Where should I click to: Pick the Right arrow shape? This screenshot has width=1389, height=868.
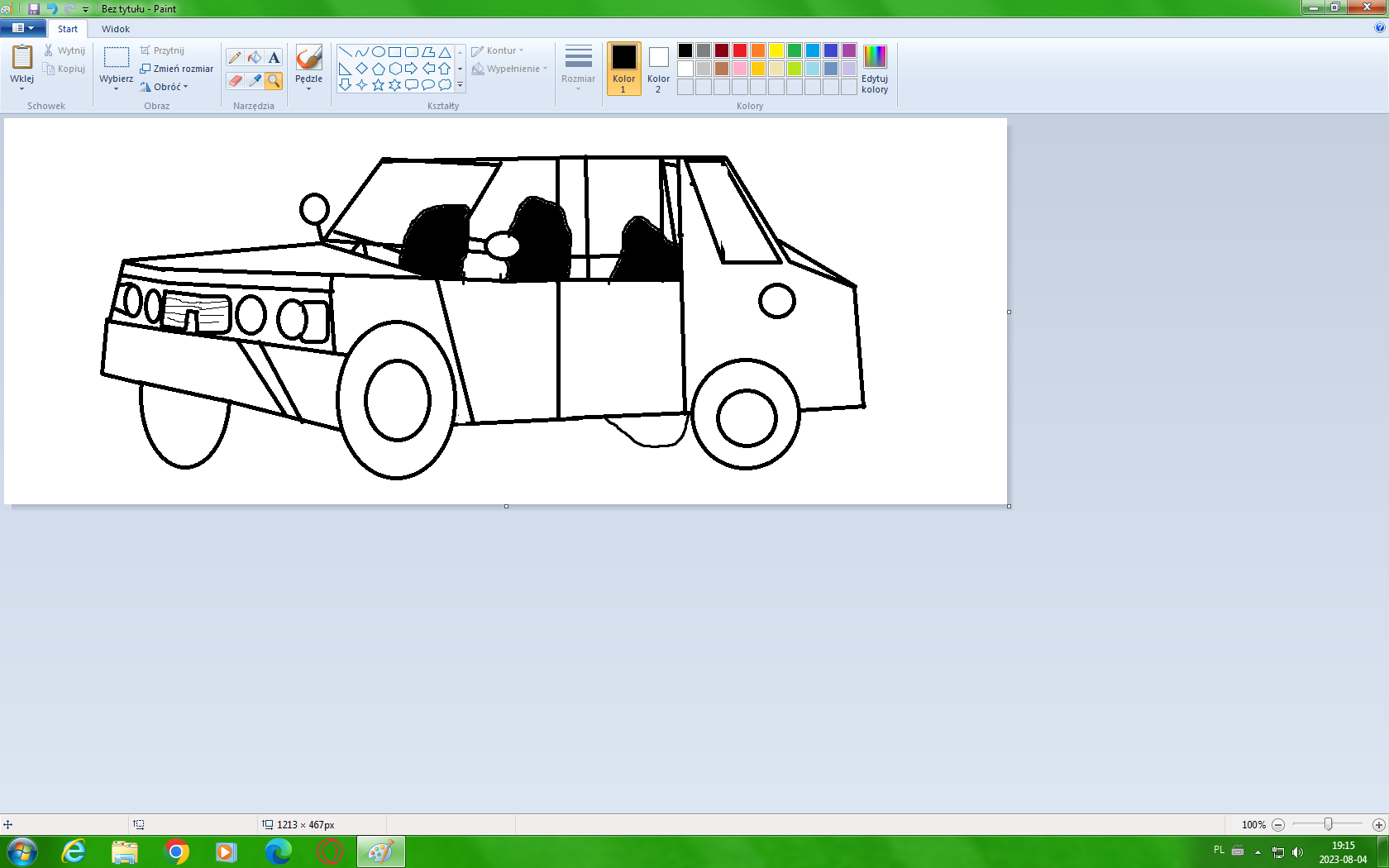(x=412, y=69)
